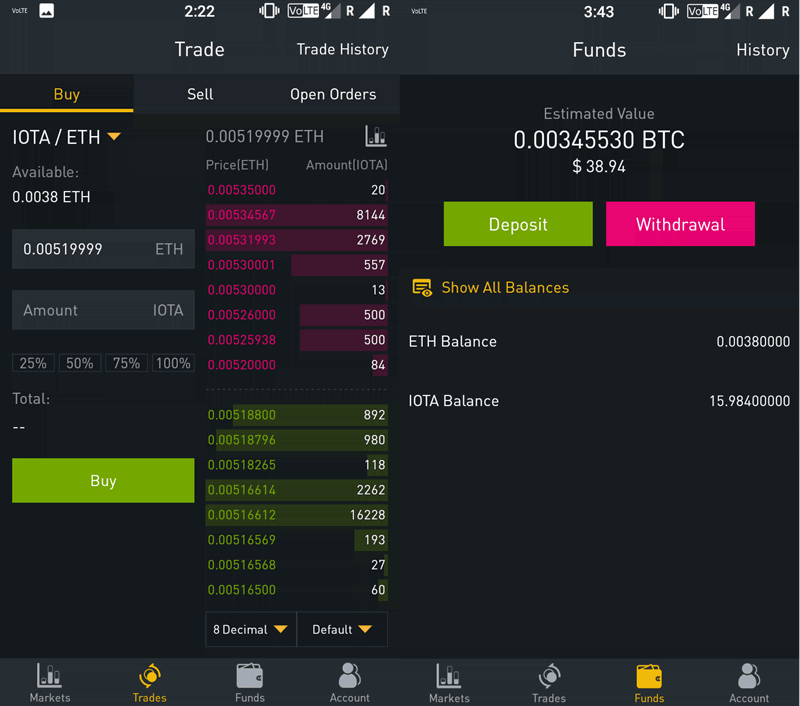Select the buy order at 0.00516614
The height and width of the screenshot is (706, 800).
click(296, 490)
